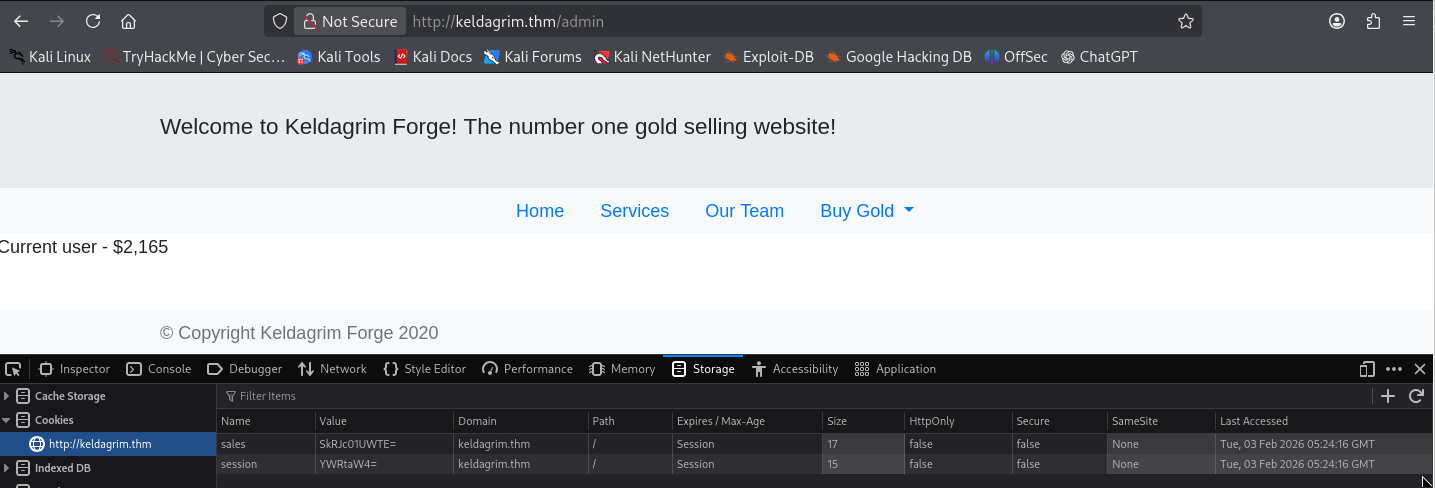1435x488 pixels.
Task: Collapse the Cookies tree node
Action: 7,420
